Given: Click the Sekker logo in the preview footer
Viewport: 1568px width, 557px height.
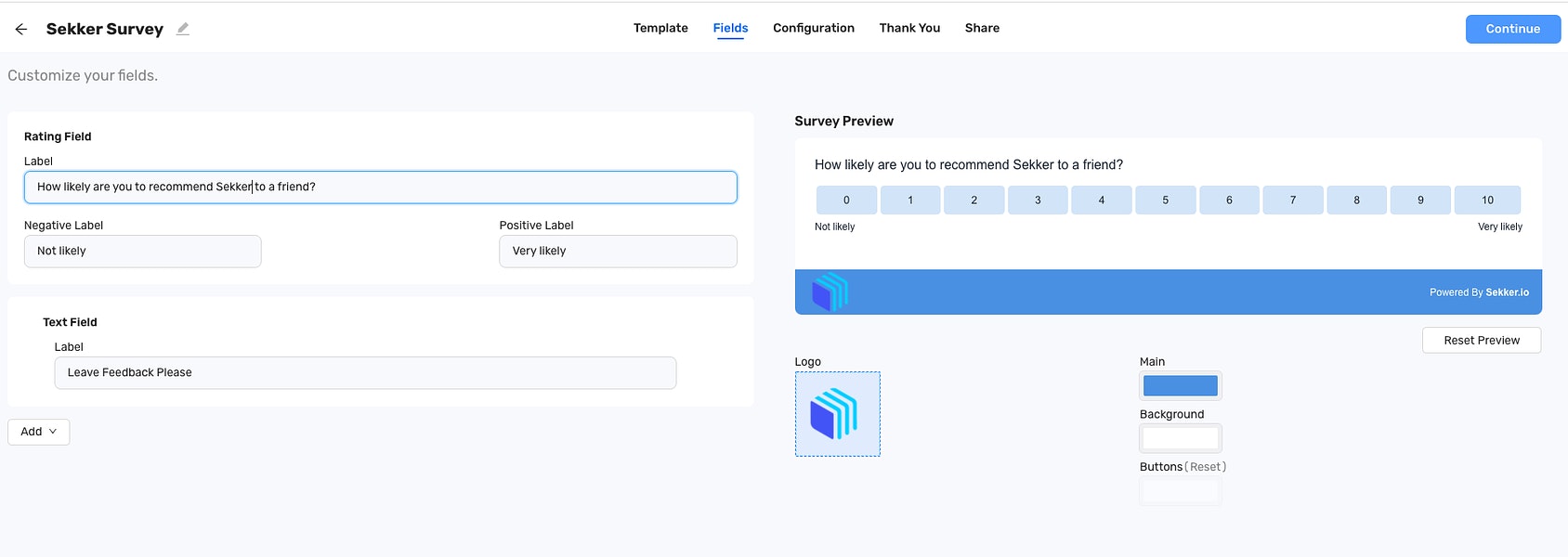Looking at the screenshot, I should pos(830,291).
